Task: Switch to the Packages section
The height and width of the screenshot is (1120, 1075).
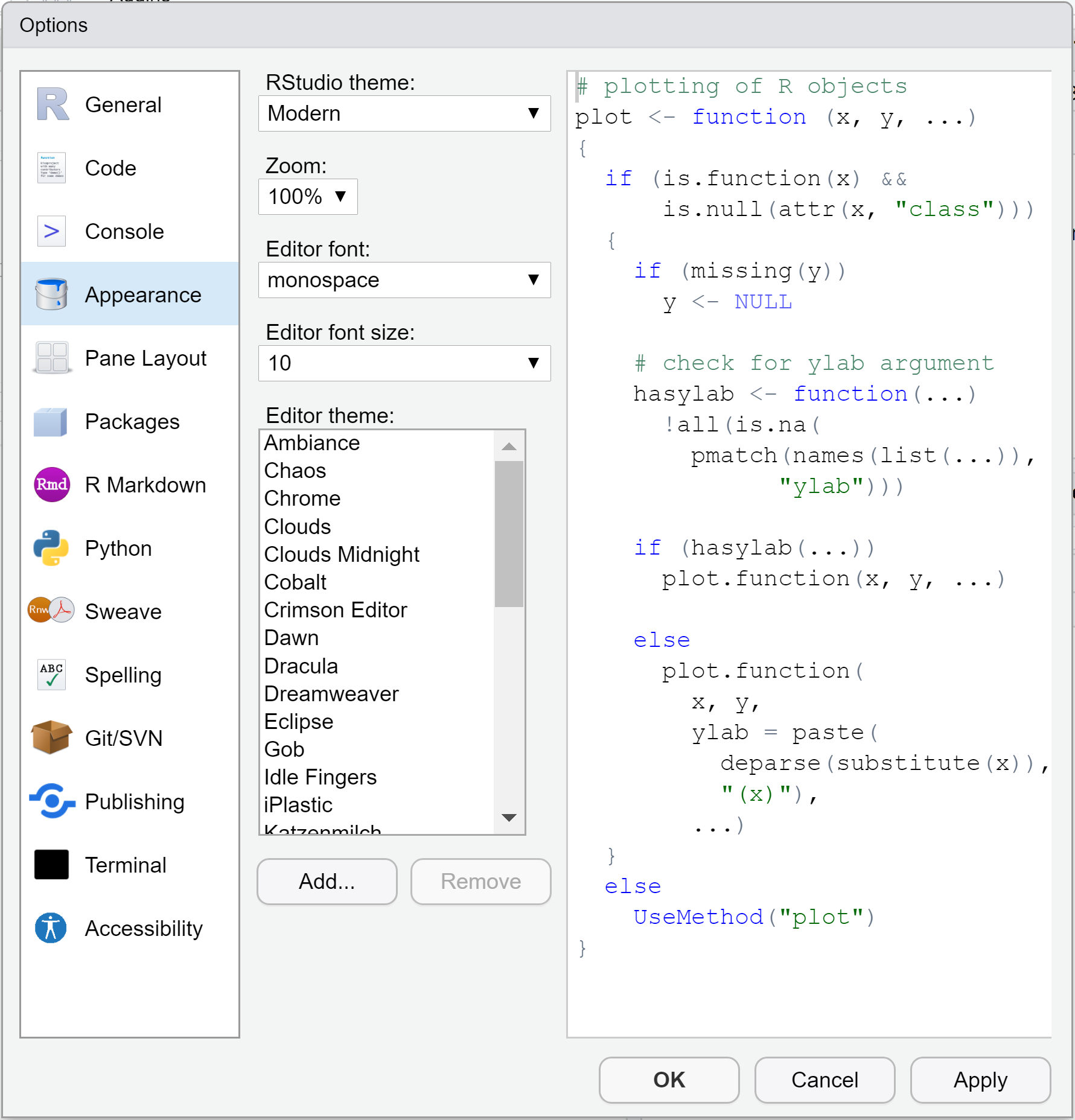Action: click(130, 421)
